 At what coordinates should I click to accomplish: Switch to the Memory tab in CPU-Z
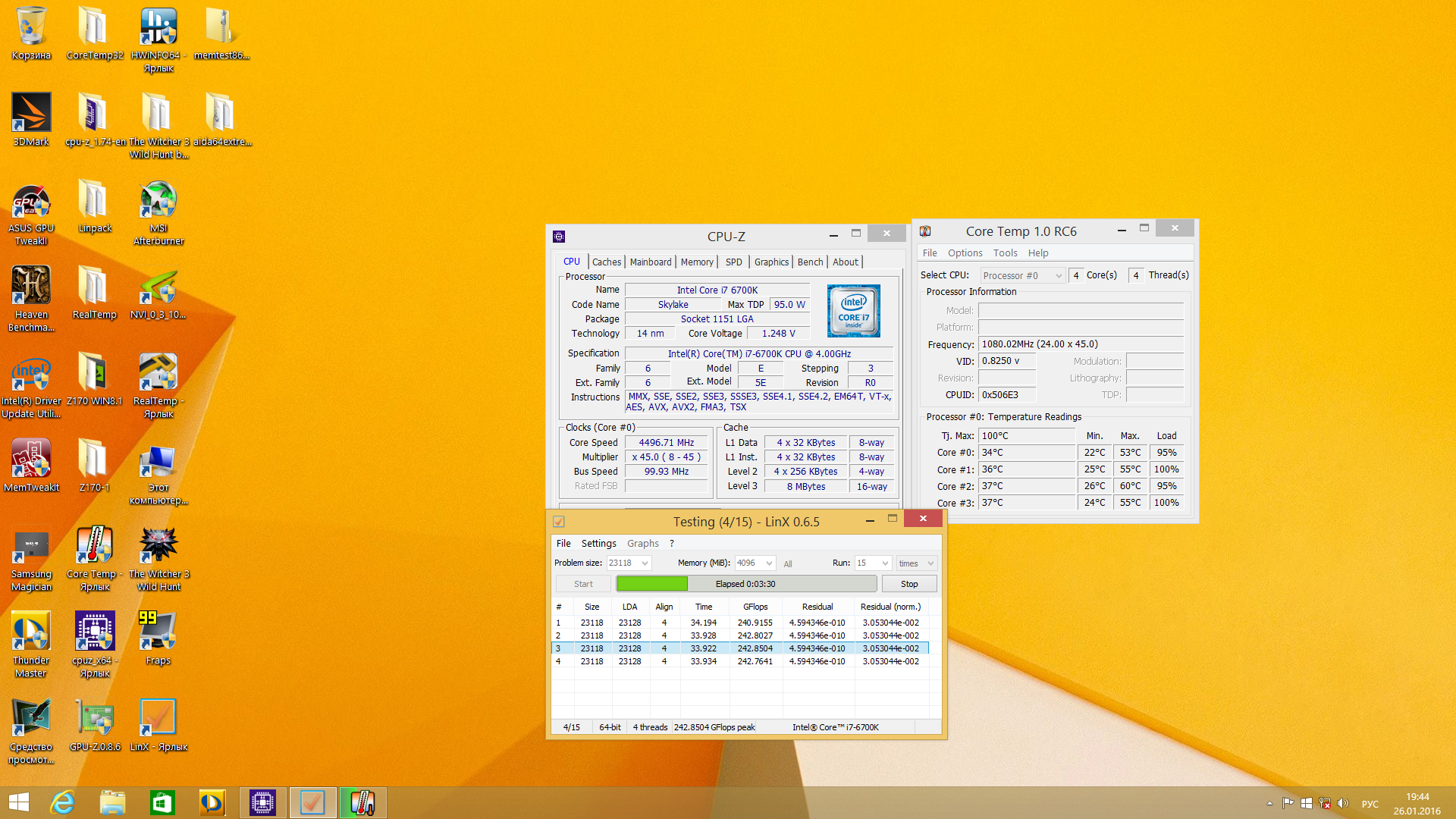click(x=696, y=262)
